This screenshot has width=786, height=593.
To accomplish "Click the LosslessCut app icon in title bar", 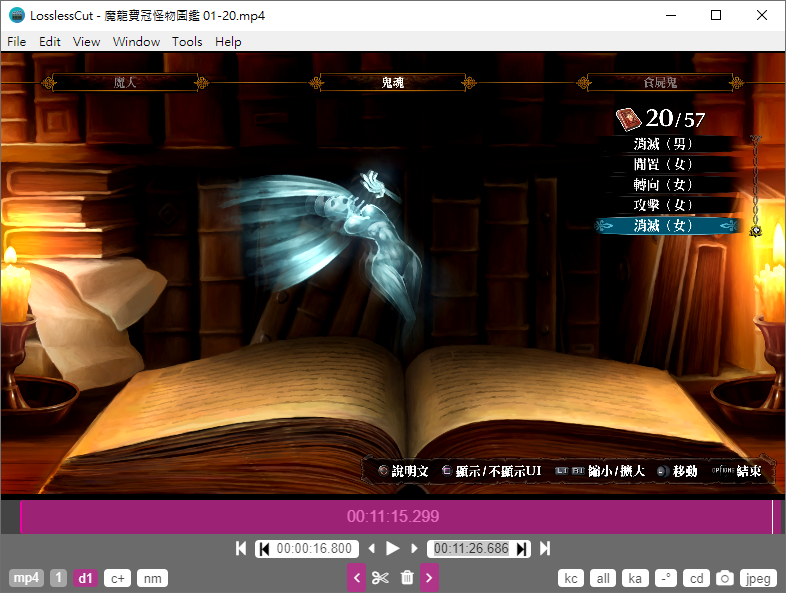I will pyautogui.click(x=17, y=15).
